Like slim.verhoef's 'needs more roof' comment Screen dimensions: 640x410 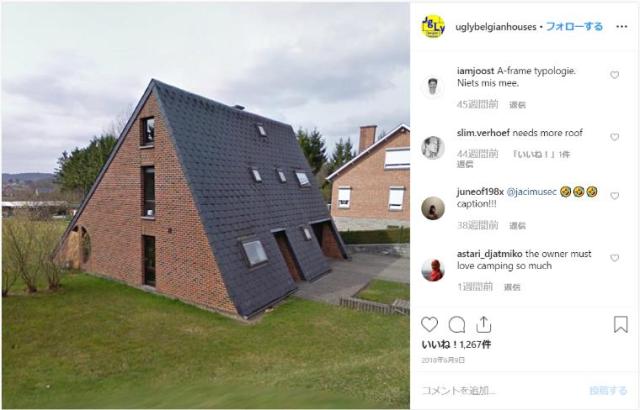point(614,137)
